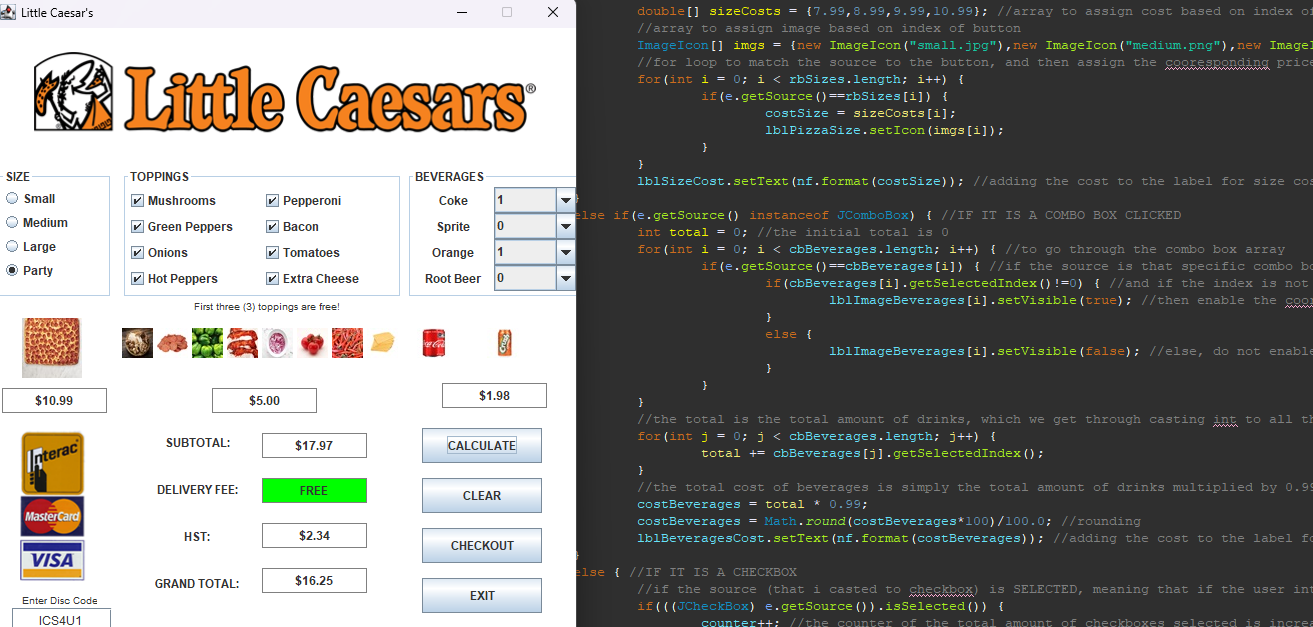Click the party pizza image

pos(52,346)
